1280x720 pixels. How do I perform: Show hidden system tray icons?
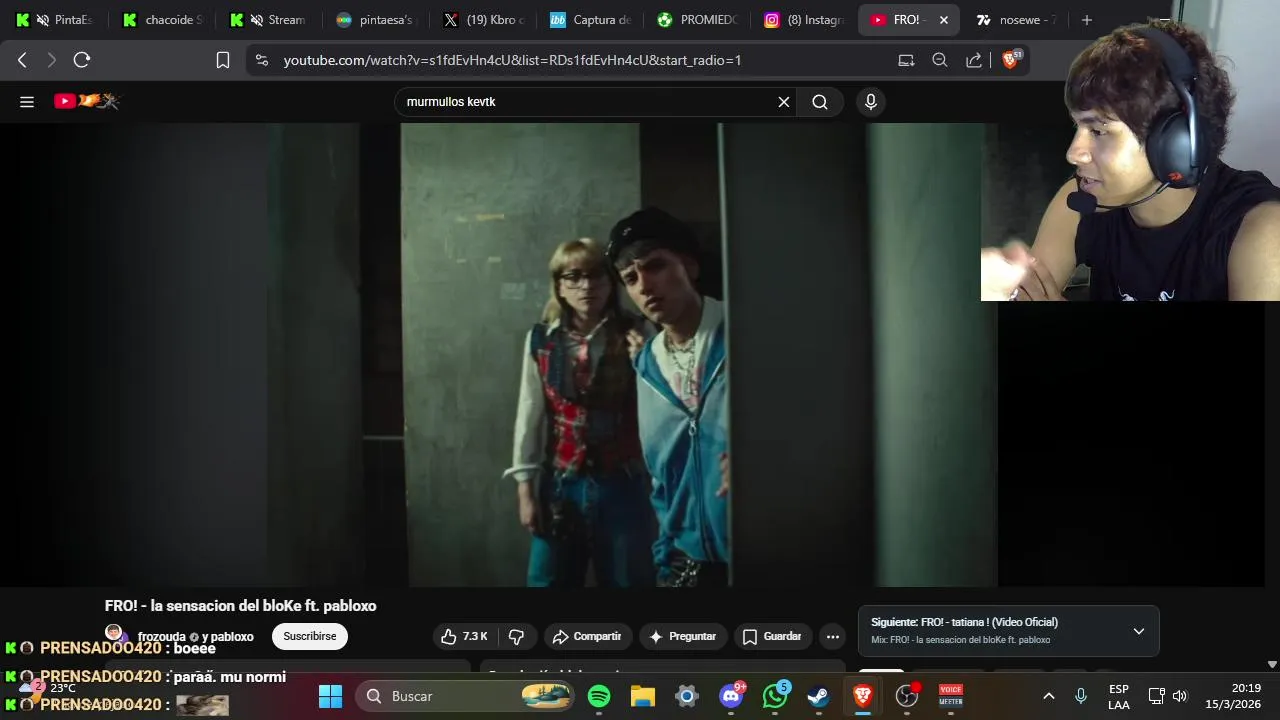tap(1049, 696)
